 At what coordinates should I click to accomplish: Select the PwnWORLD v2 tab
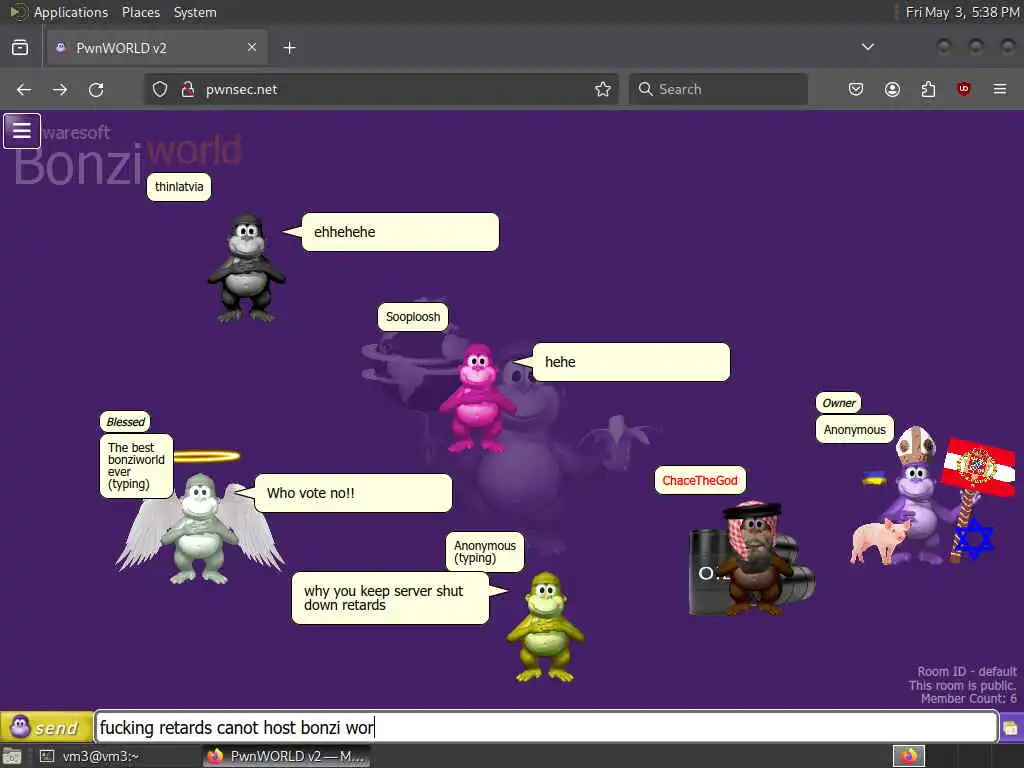point(157,48)
